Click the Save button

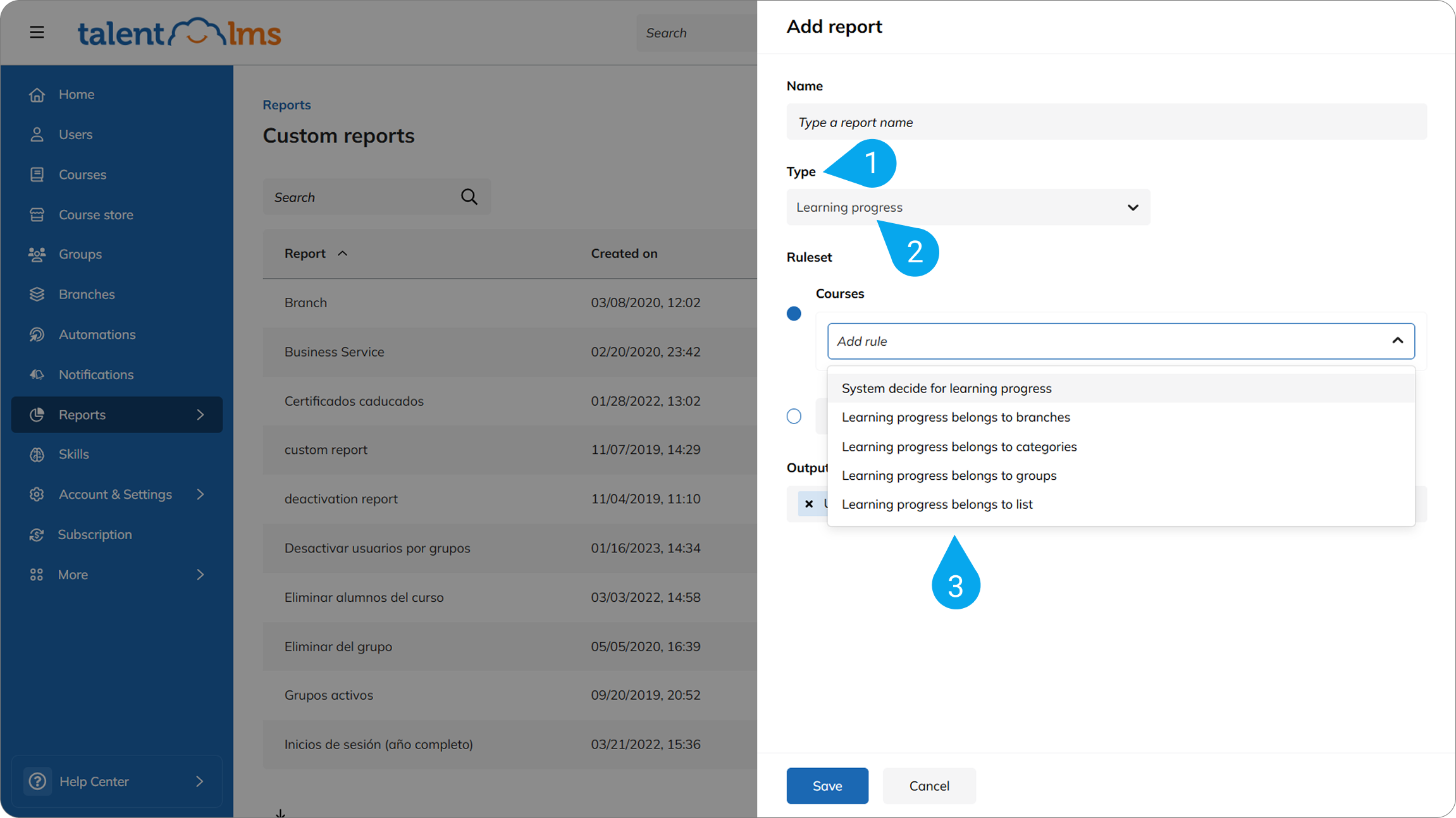tap(827, 786)
